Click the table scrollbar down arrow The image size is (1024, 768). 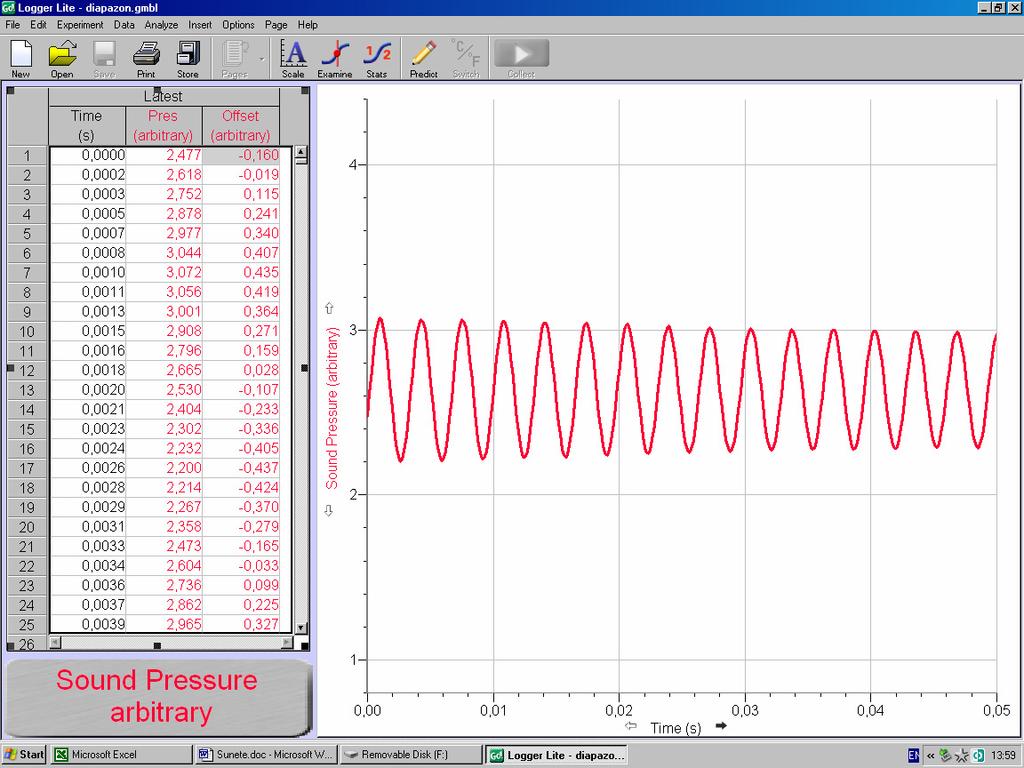pos(301,628)
